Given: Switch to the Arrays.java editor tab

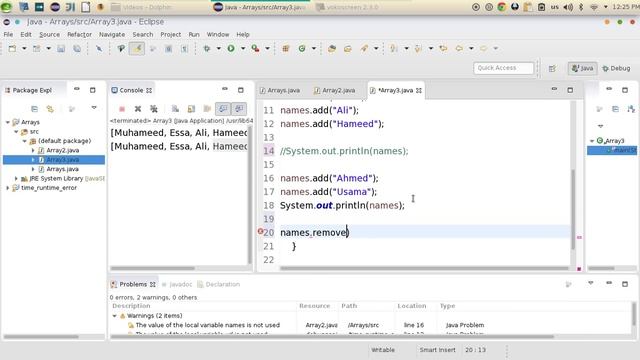Looking at the screenshot, I should [280, 91].
